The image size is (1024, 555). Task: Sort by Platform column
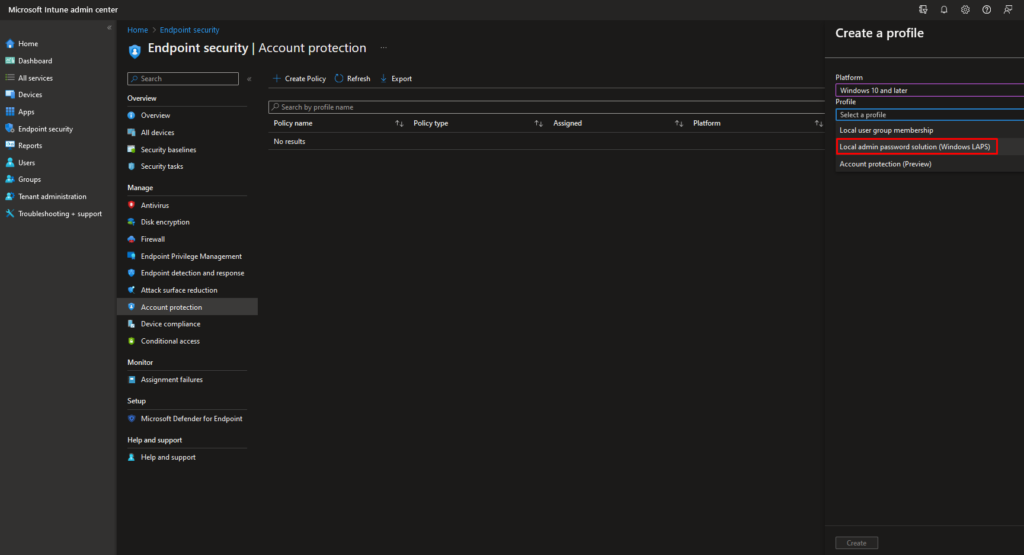pos(818,123)
